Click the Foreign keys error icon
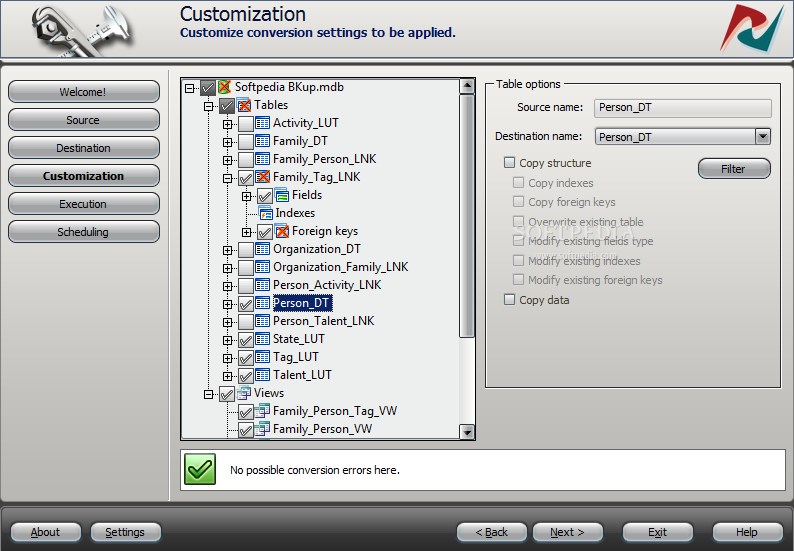794x551 pixels. coord(282,231)
